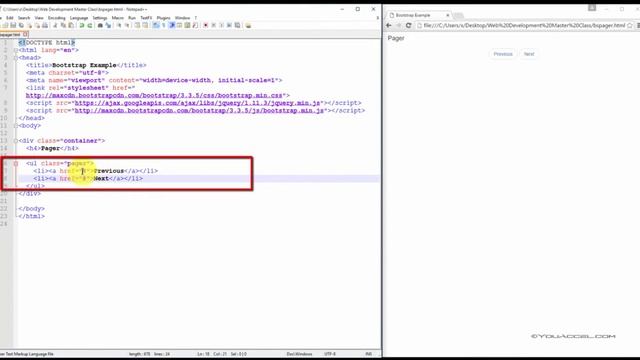Click the bootstrap.min.css URL in the code
This screenshot has width=640, height=360.
coord(154,95)
